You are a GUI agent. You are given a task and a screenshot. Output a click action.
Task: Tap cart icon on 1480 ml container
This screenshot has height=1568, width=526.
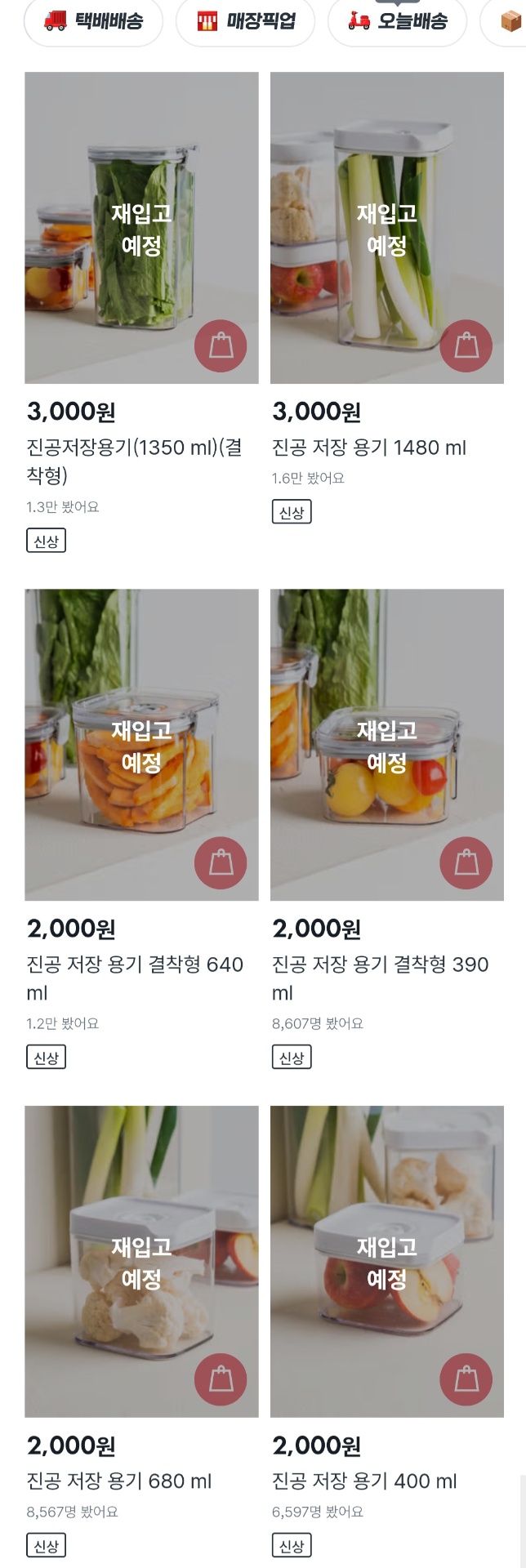pyautogui.click(x=466, y=346)
